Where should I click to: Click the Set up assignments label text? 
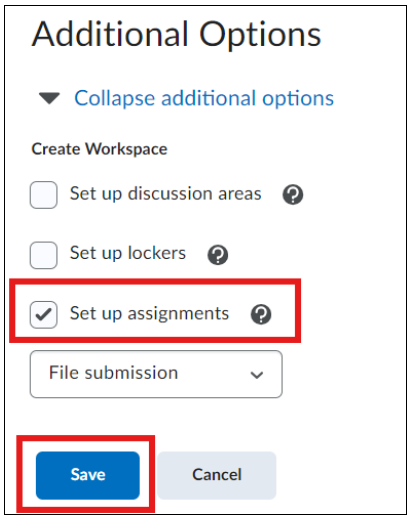[x=149, y=314]
